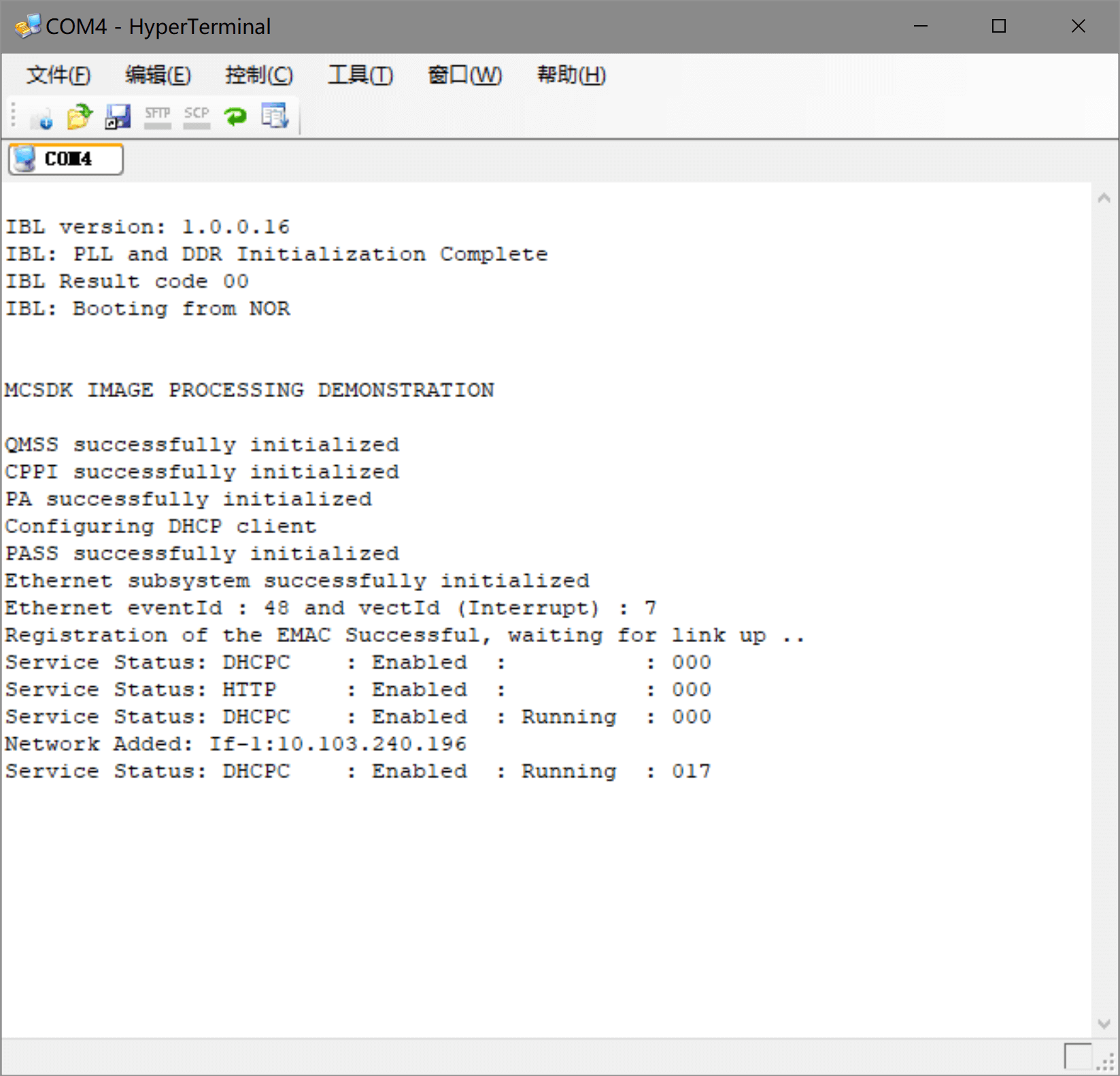This screenshot has height=1076, width=1120.
Task: Open the 窗口(W) menu
Action: click(x=465, y=75)
